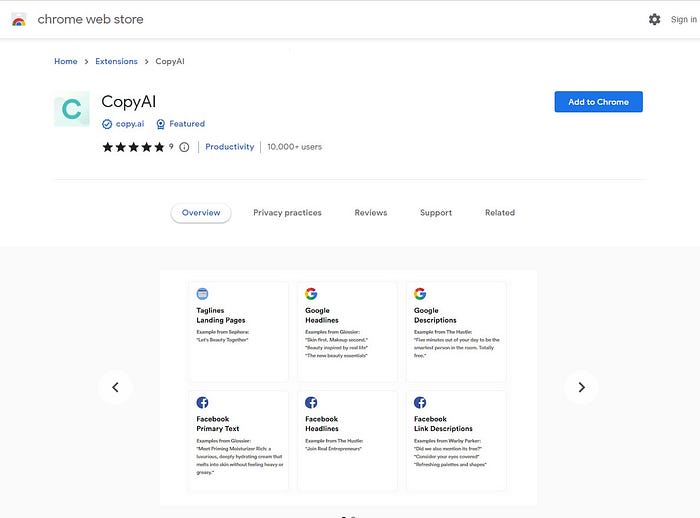
Task: Click the rating count number 9
Action: 171,146
